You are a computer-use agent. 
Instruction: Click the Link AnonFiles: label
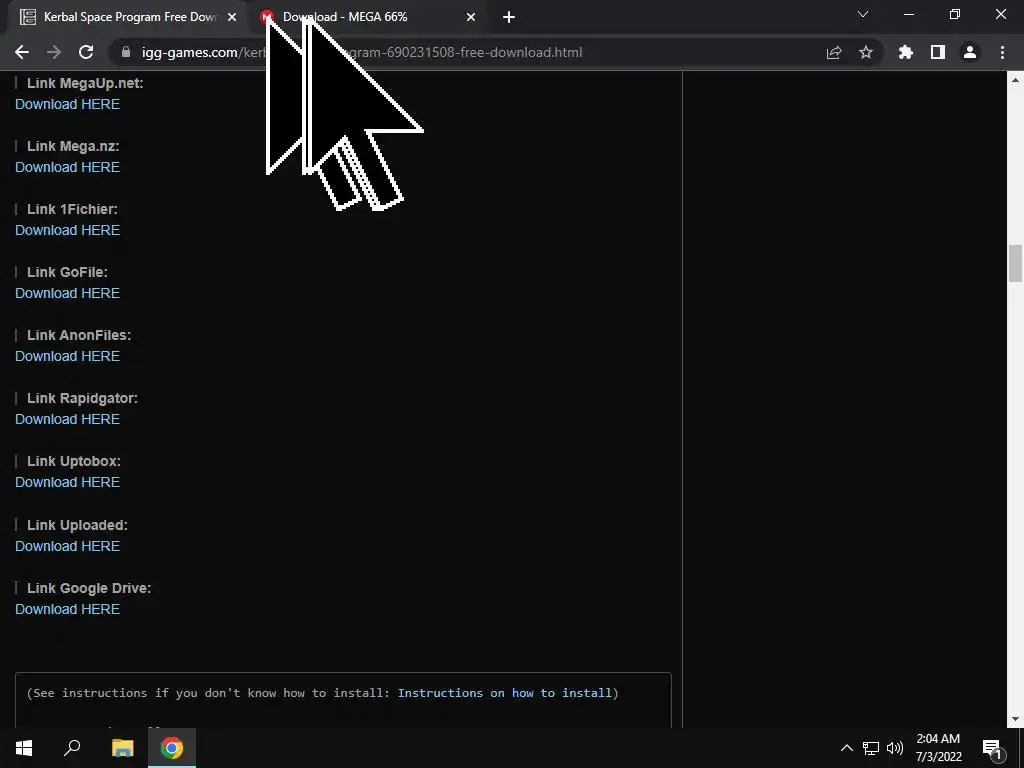[x=79, y=335]
